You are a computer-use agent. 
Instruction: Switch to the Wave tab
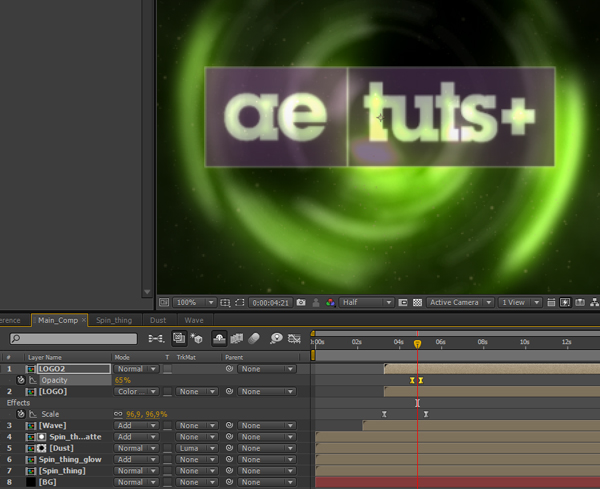[194, 320]
